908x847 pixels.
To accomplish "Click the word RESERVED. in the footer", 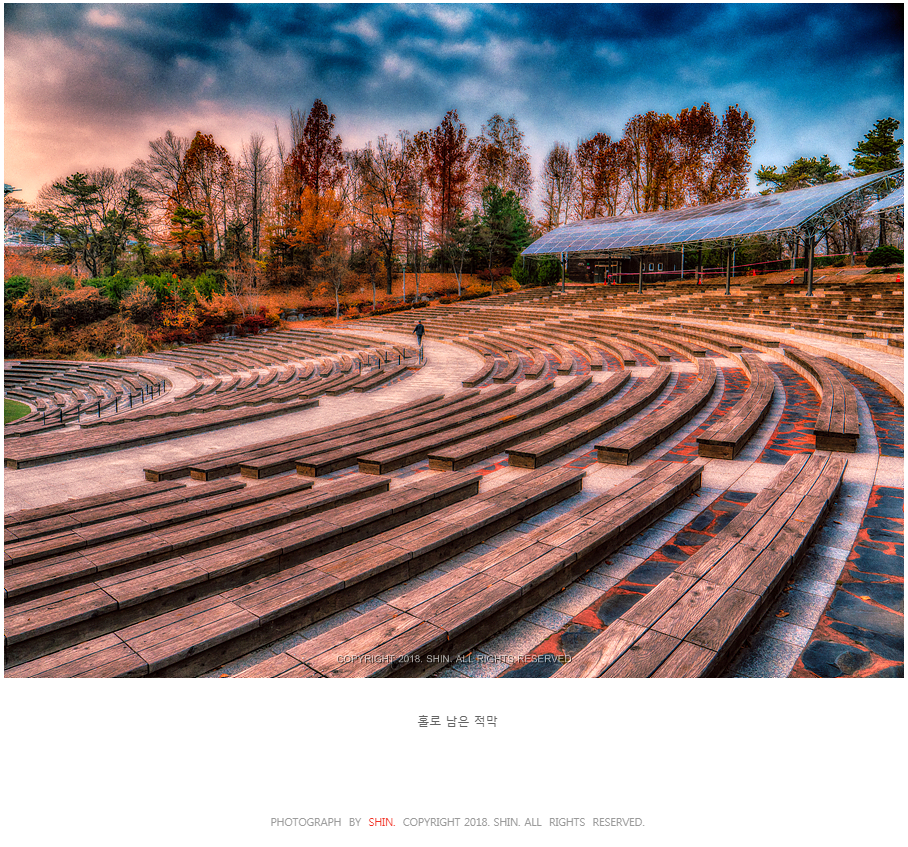I will tap(618, 822).
